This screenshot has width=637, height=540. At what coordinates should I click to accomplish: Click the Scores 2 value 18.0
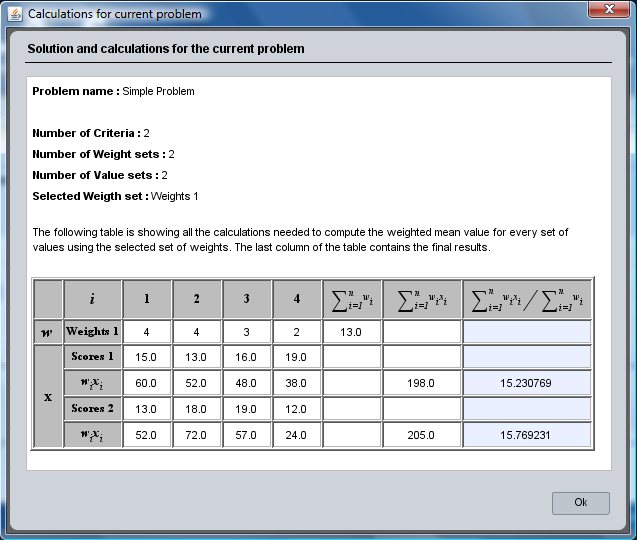coord(197,409)
